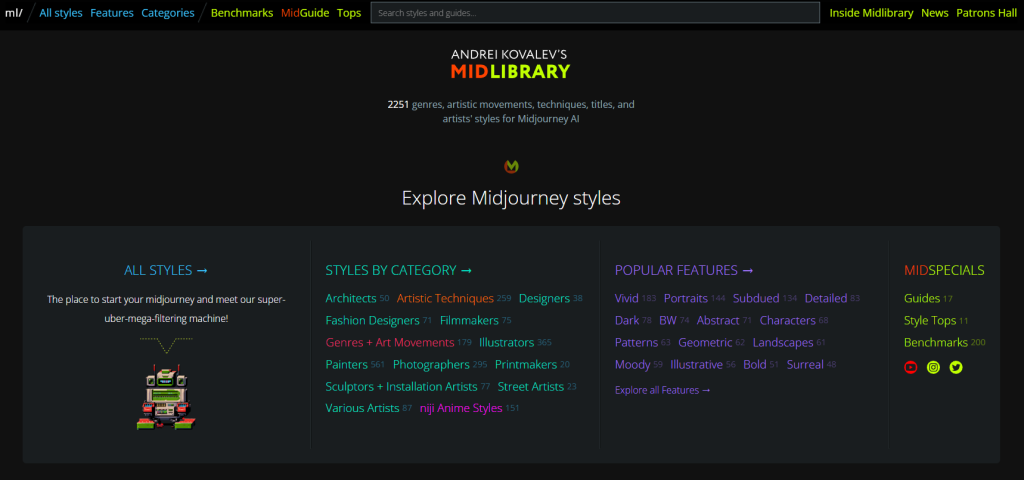Select the Detailed feature

825,298
